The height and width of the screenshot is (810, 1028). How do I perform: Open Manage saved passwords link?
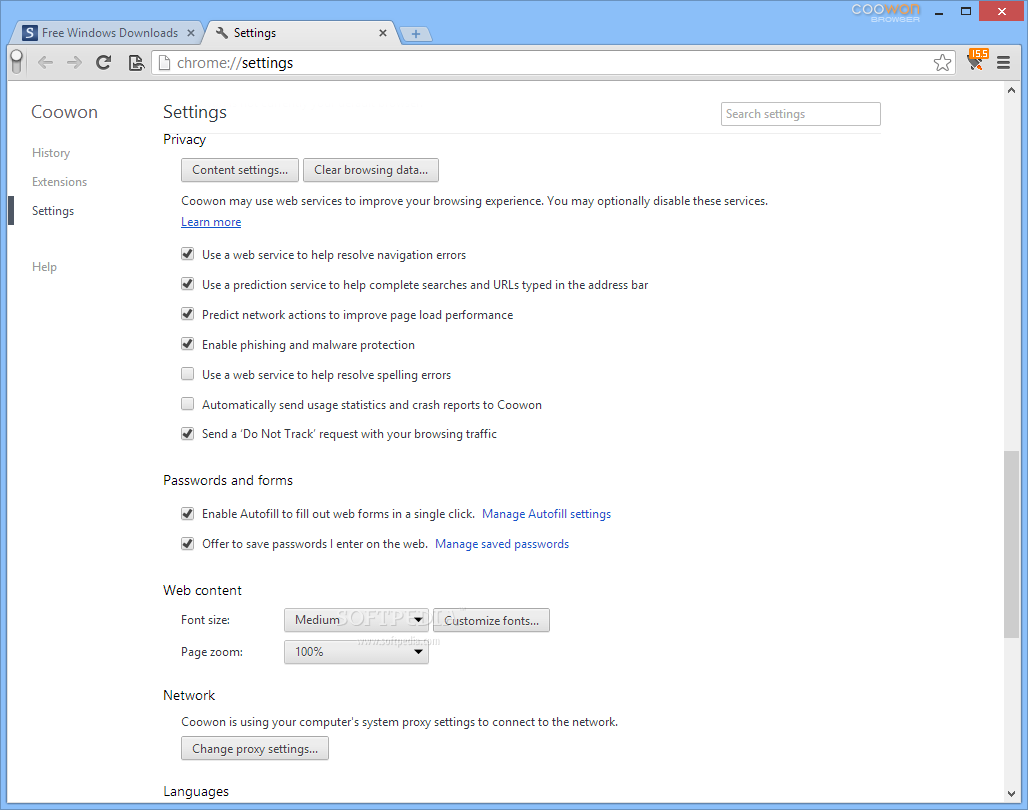tap(502, 544)
